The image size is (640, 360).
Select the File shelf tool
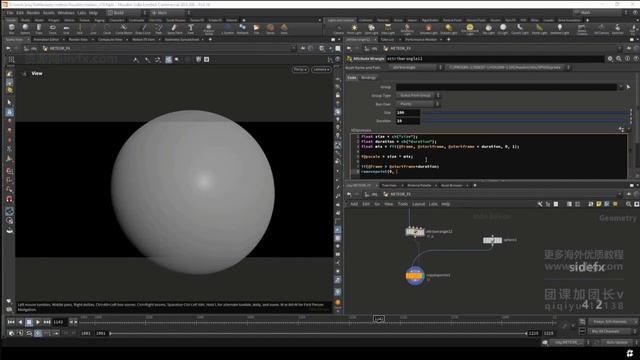point(256,29)
